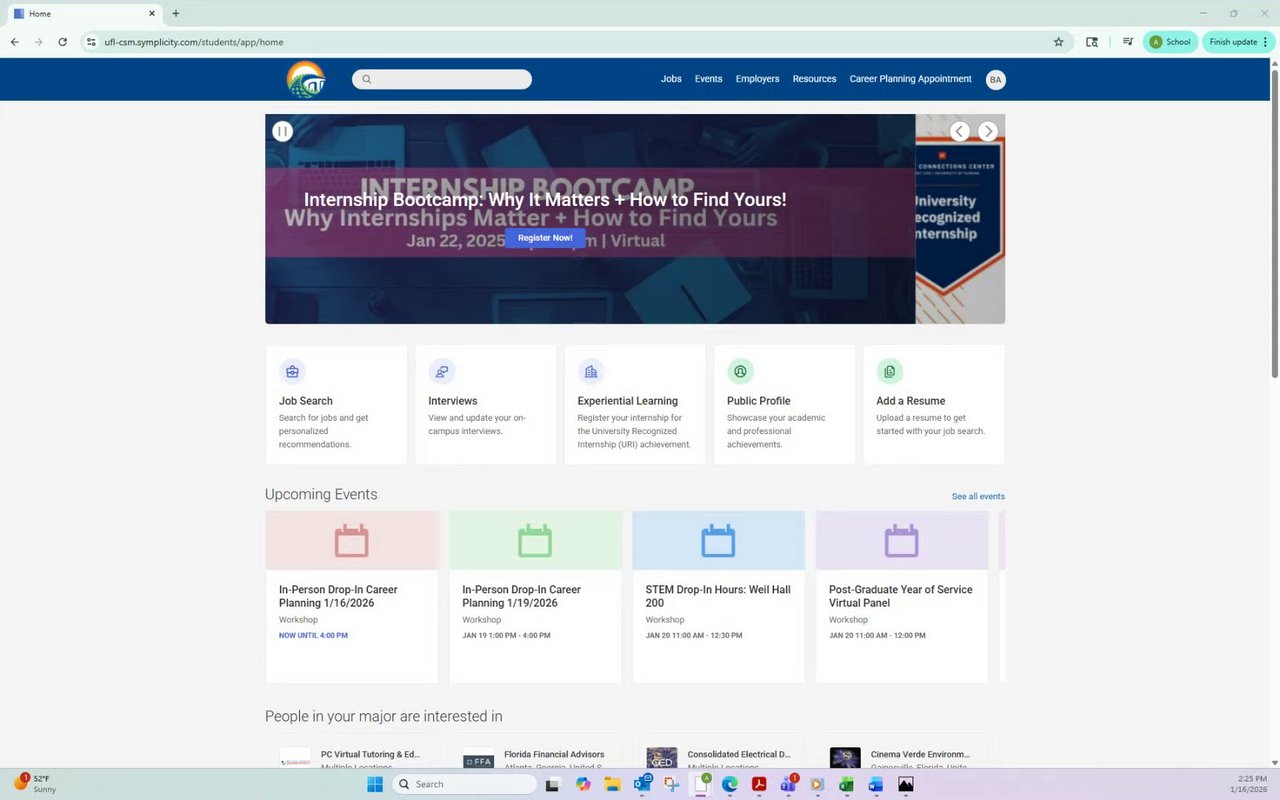Open the Employers menu
The image size is (1280, 800).
point(757,79)
